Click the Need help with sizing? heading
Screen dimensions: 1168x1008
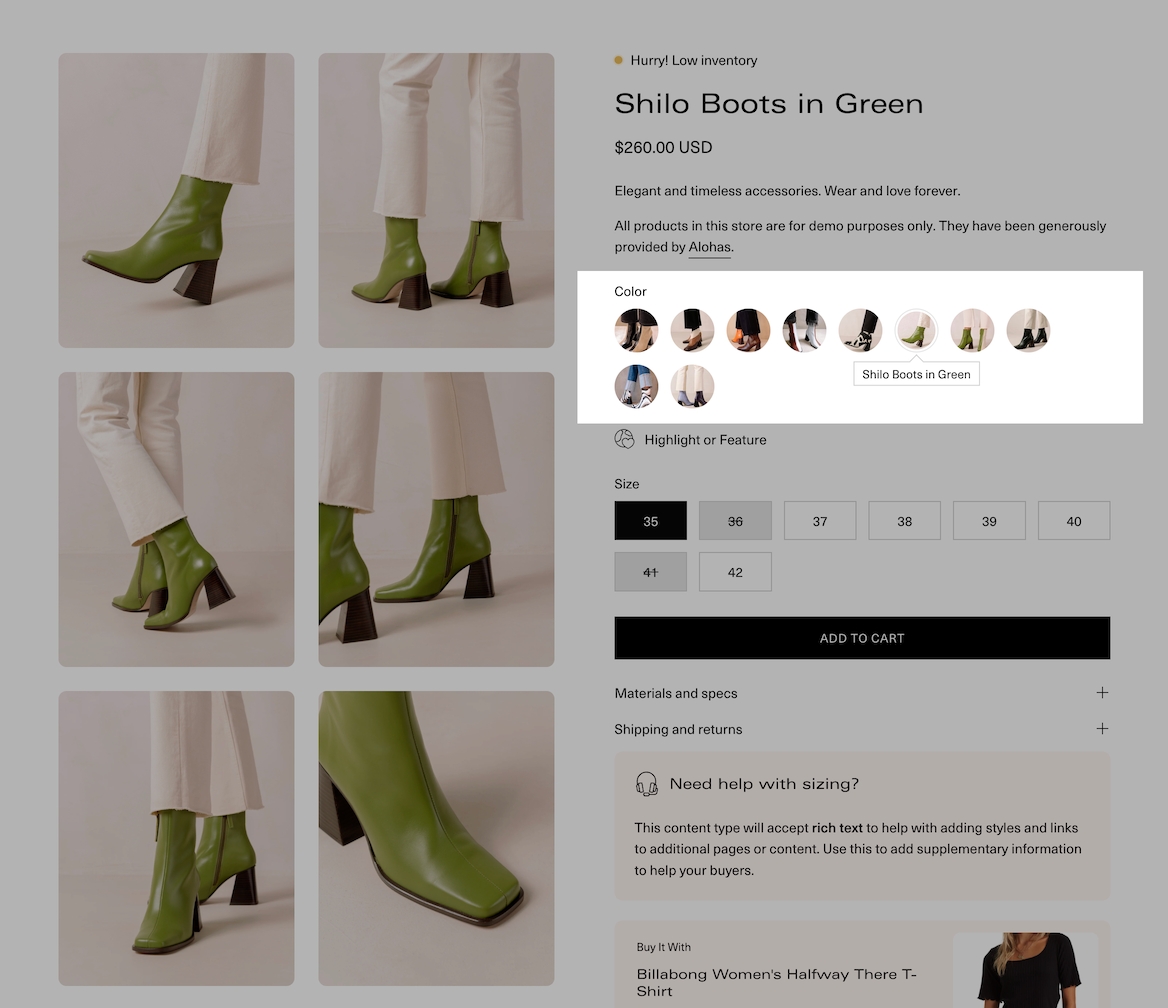point(764,784)
